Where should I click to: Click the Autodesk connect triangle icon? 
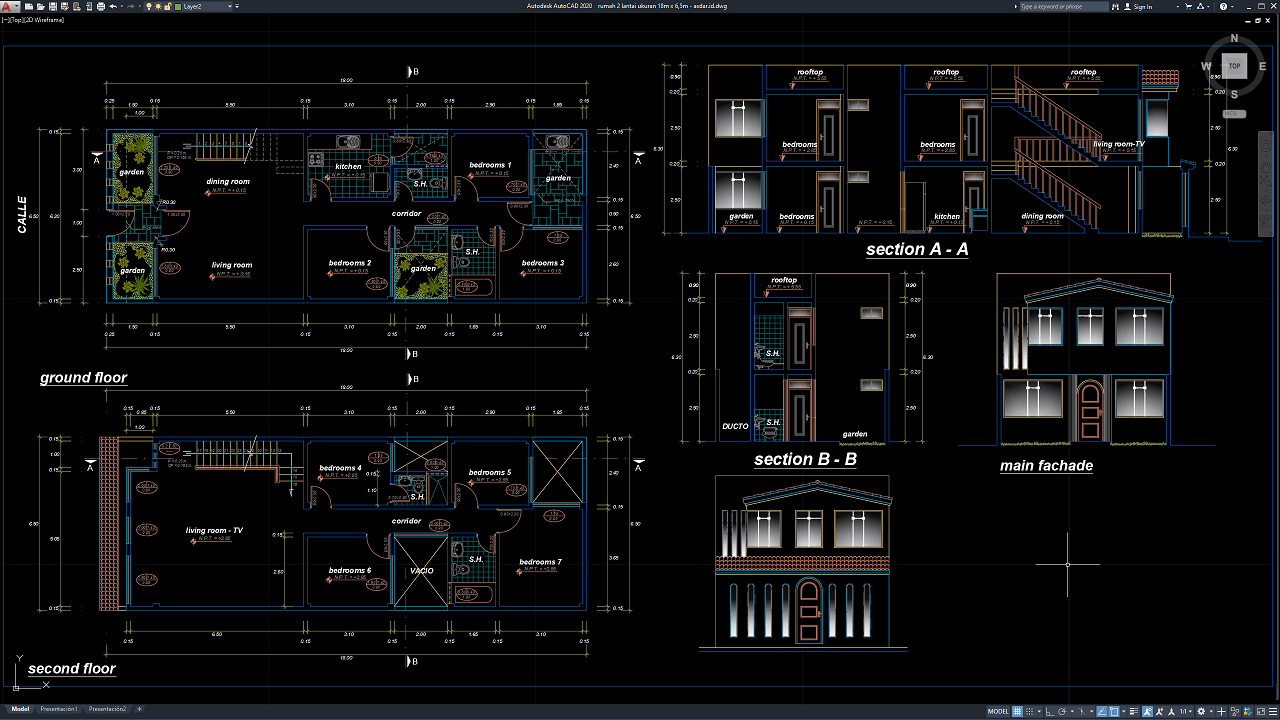tap(1200, 6)
